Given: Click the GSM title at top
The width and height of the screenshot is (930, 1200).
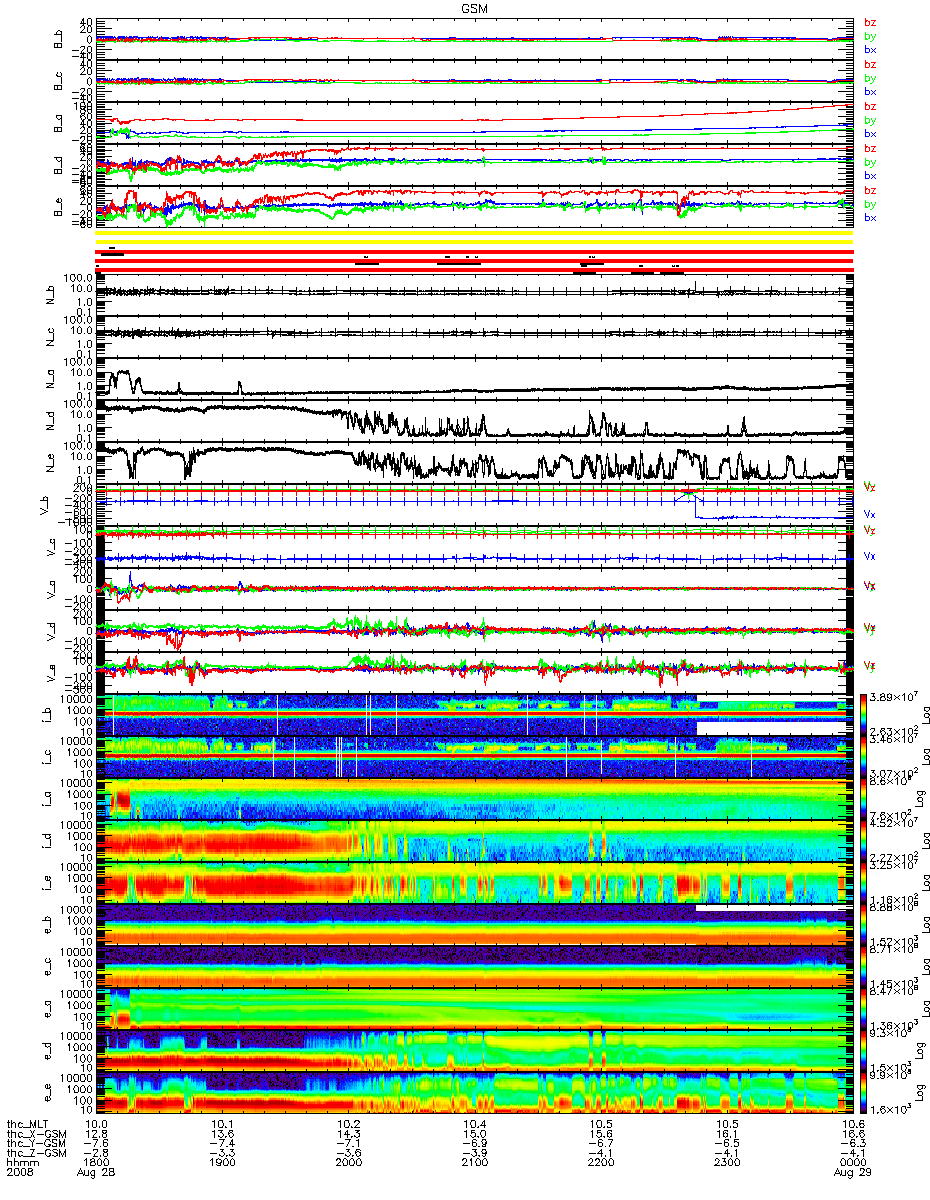Looking at the screenshot, I should tap(475, 7).
